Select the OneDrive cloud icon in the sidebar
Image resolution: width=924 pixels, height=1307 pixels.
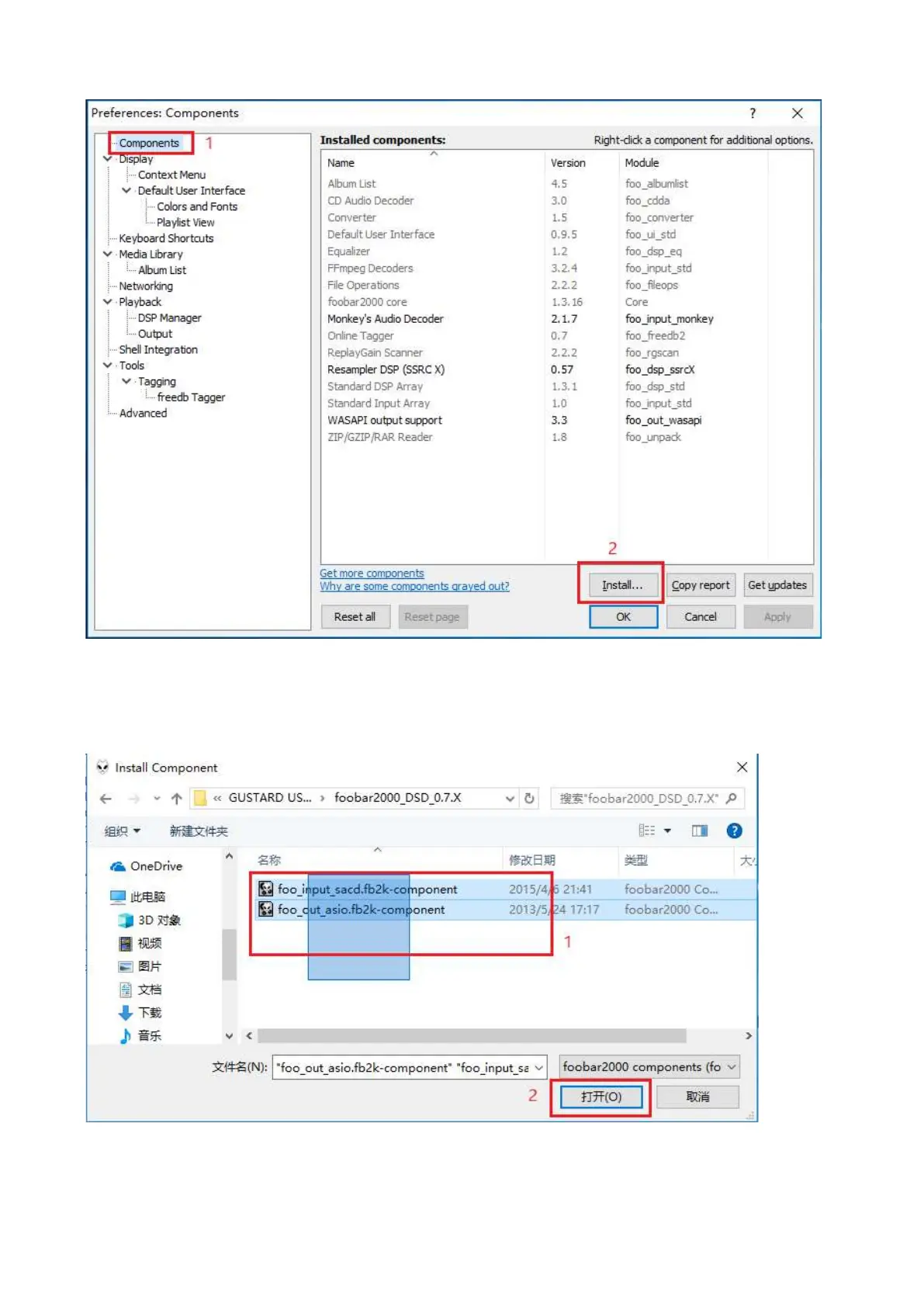coord(118,866)
